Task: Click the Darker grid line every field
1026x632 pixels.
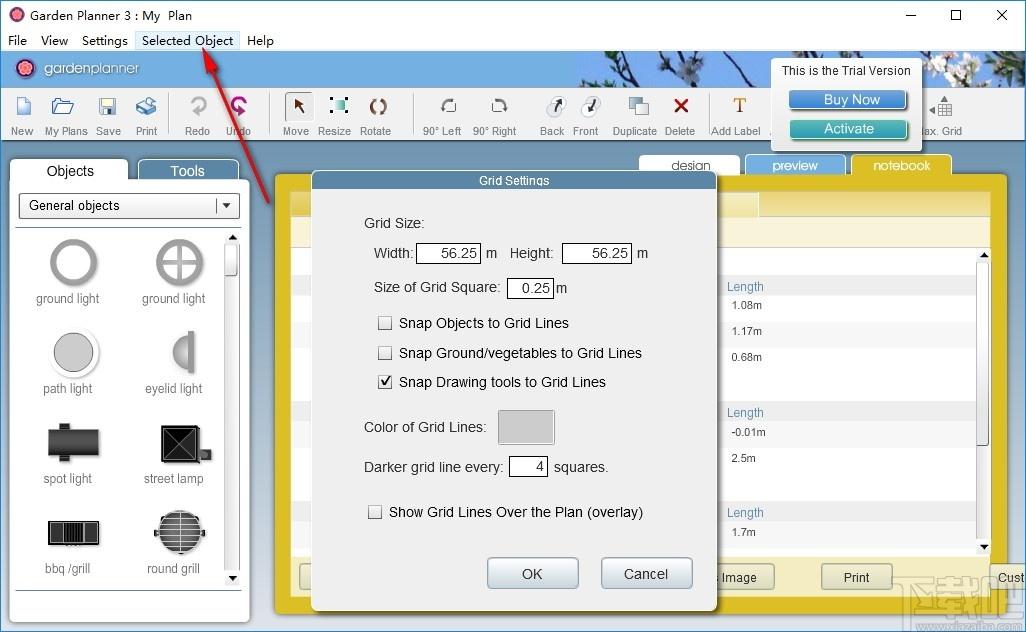Action: click(528, 466)
